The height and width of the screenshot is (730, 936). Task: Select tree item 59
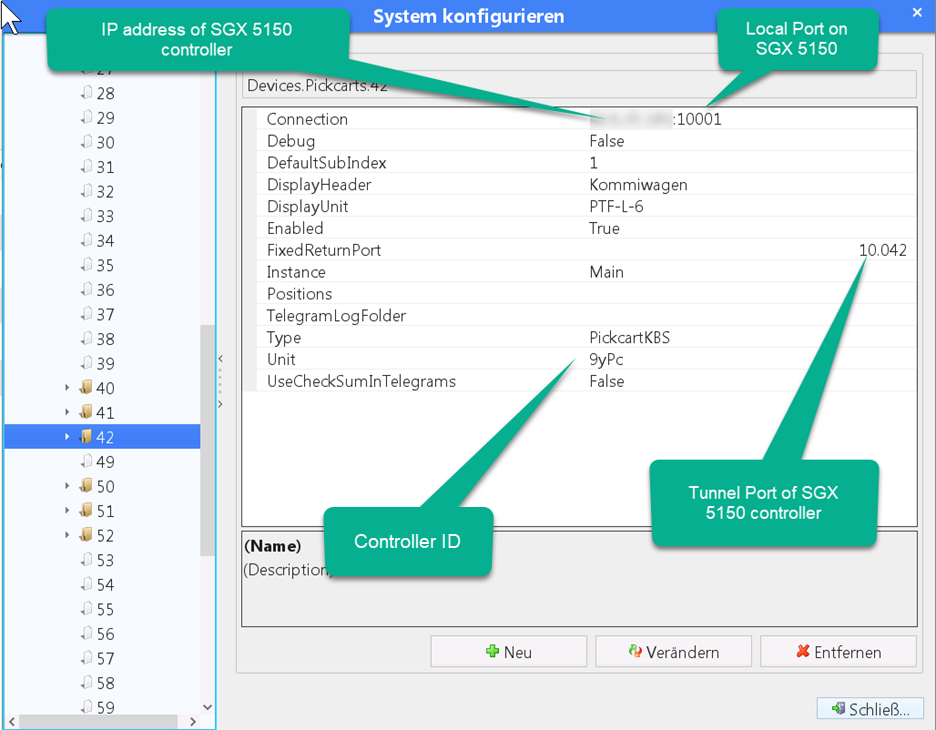pos(105,707)
